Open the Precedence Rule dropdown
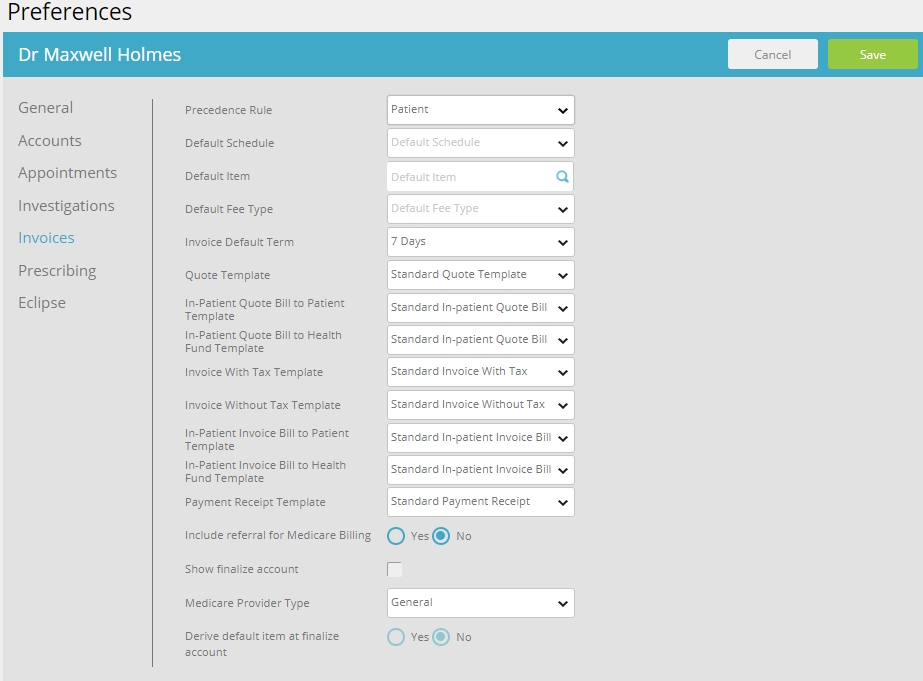 pyautogui.click(x=480, y=110)
